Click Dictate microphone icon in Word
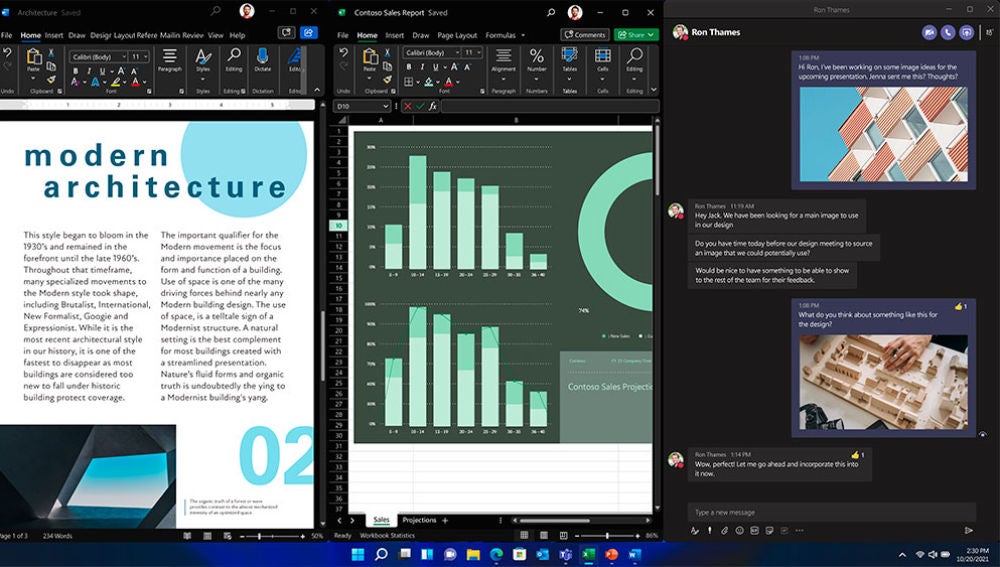Screen dimensions: 1000x567 pos(262,56)
